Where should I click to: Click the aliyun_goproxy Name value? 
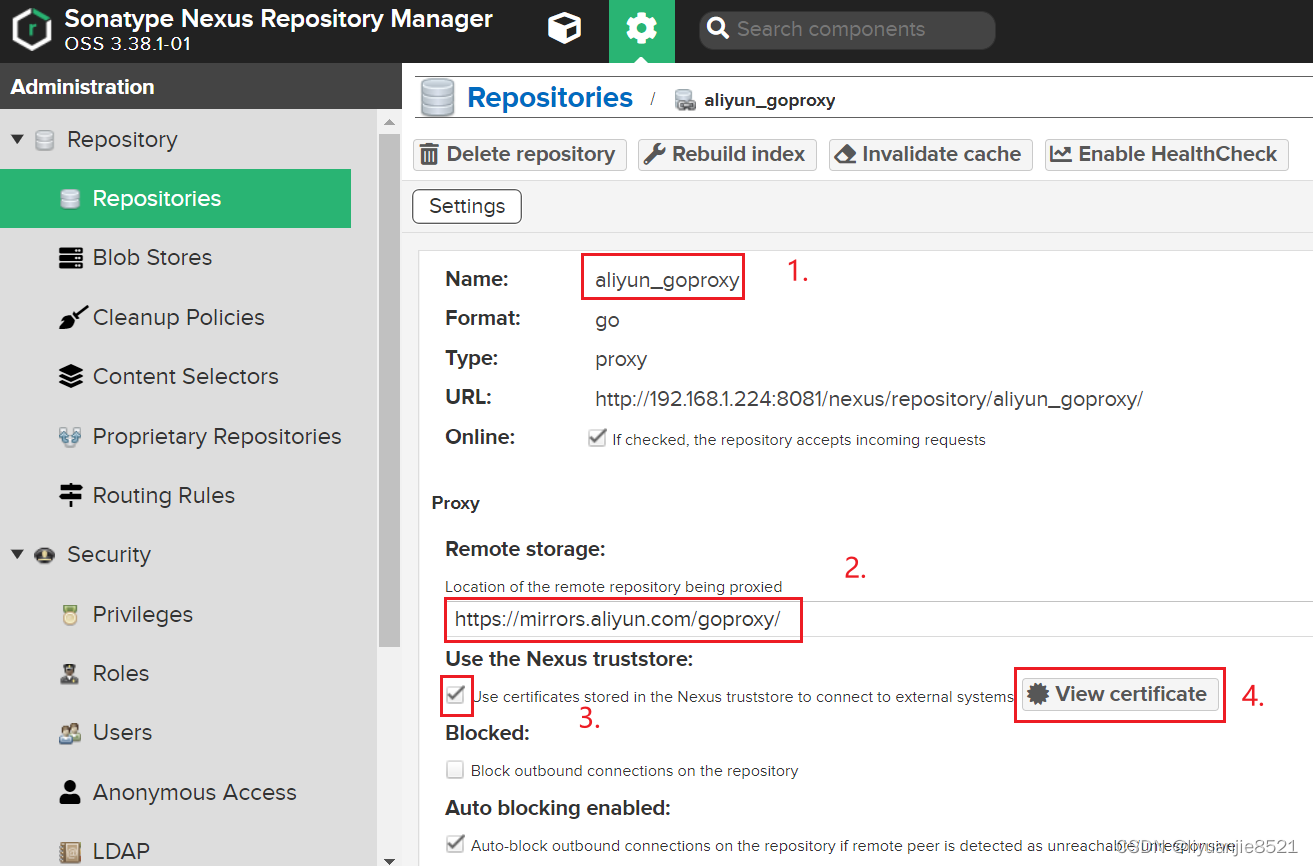click(667, 281)
